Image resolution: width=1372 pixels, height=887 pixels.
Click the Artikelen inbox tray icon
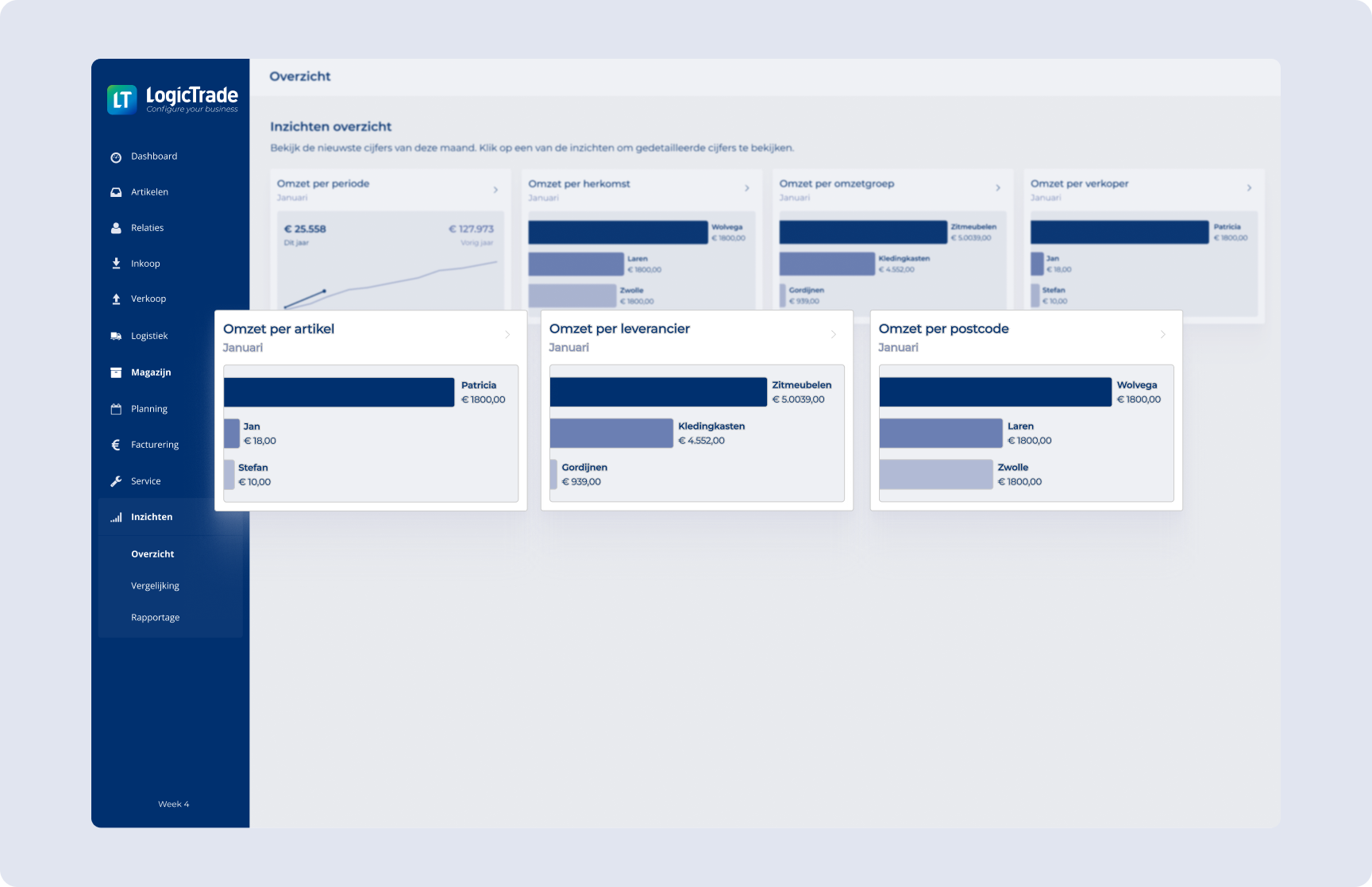pos(116,192)
